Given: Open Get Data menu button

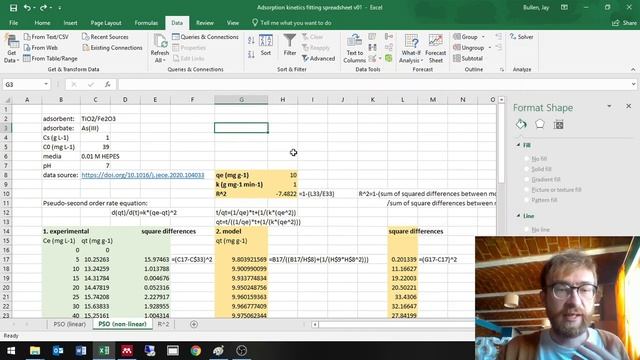Looking at the screenshot, I should 11,49.
